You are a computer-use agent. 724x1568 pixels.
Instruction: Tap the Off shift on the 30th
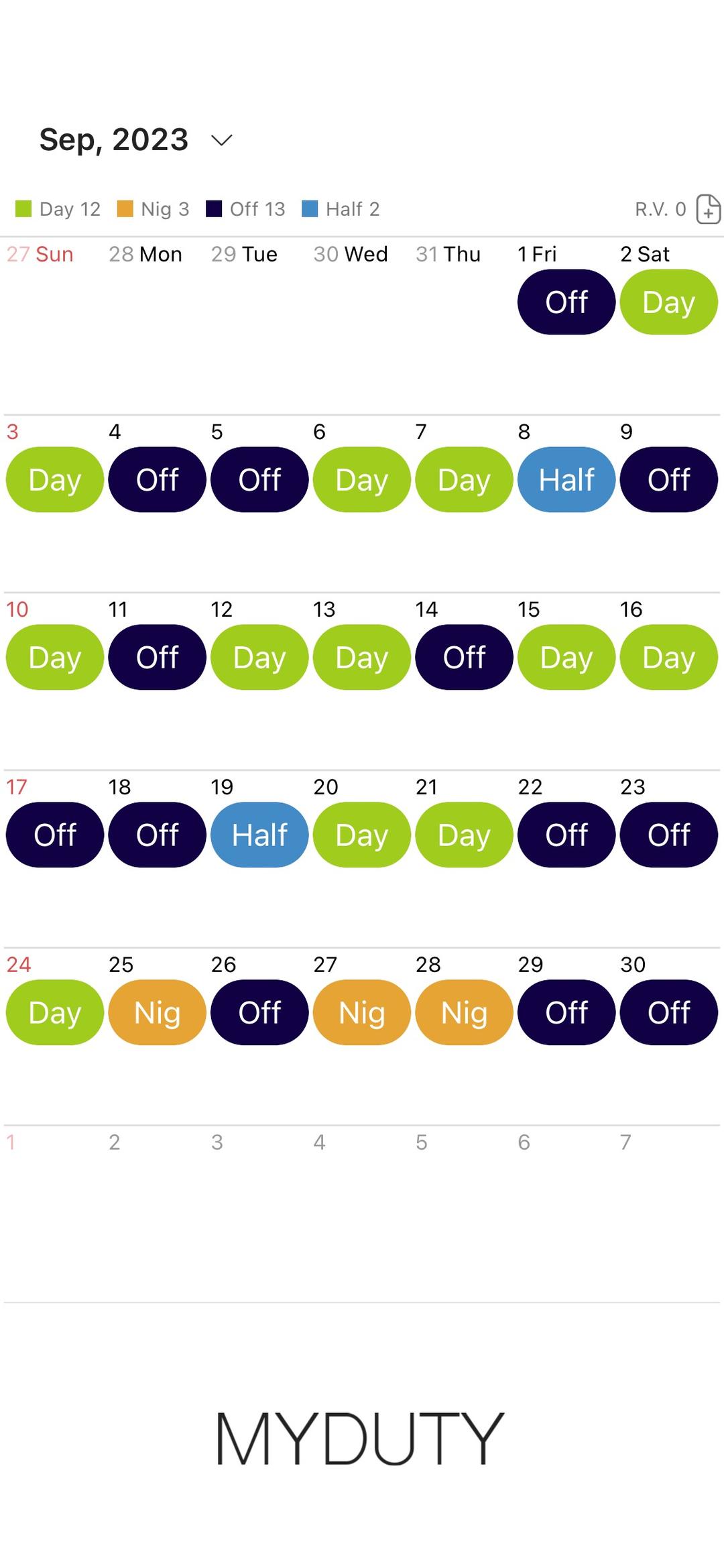pos(669,1012)
